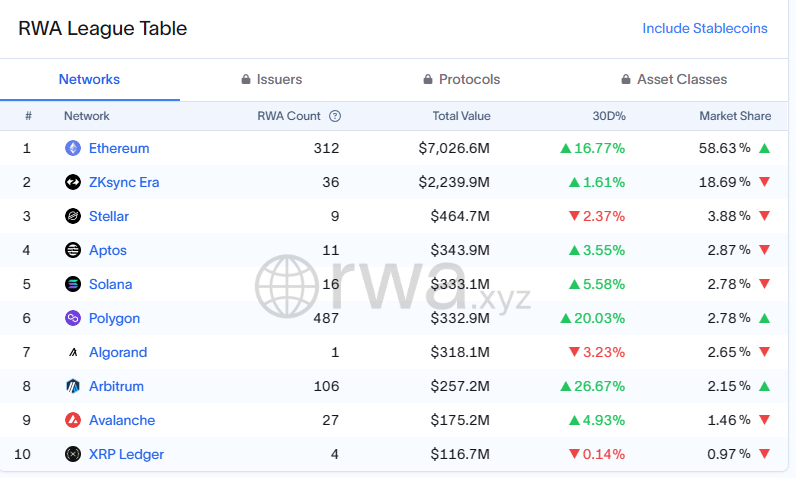The height and width of the screenshot is (478, 796).
Task: Click XRP Ledger's total value $116.7M
Action: 460,454
